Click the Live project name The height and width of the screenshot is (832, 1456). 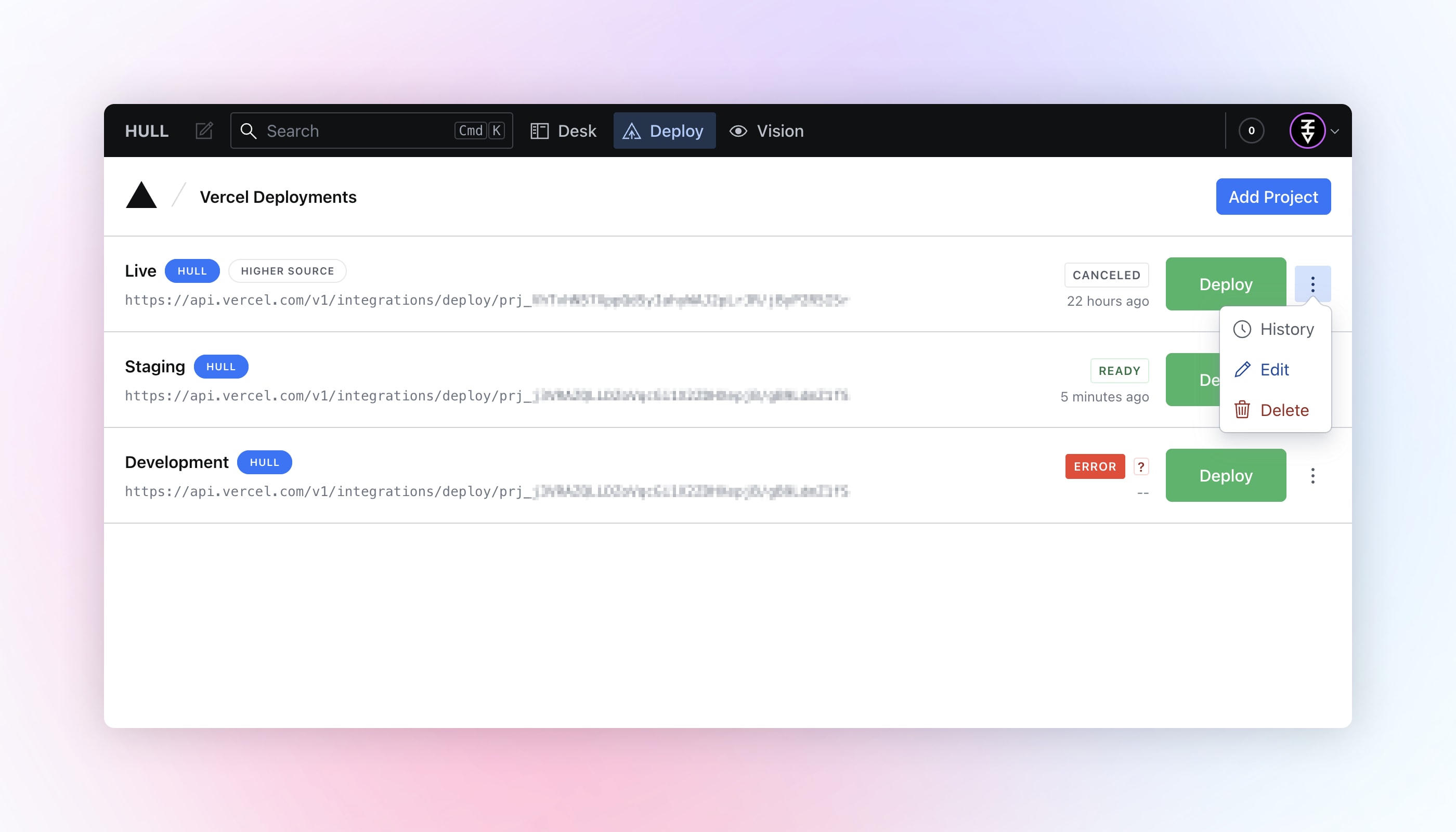pyautogui.click(x=140, y=271)
